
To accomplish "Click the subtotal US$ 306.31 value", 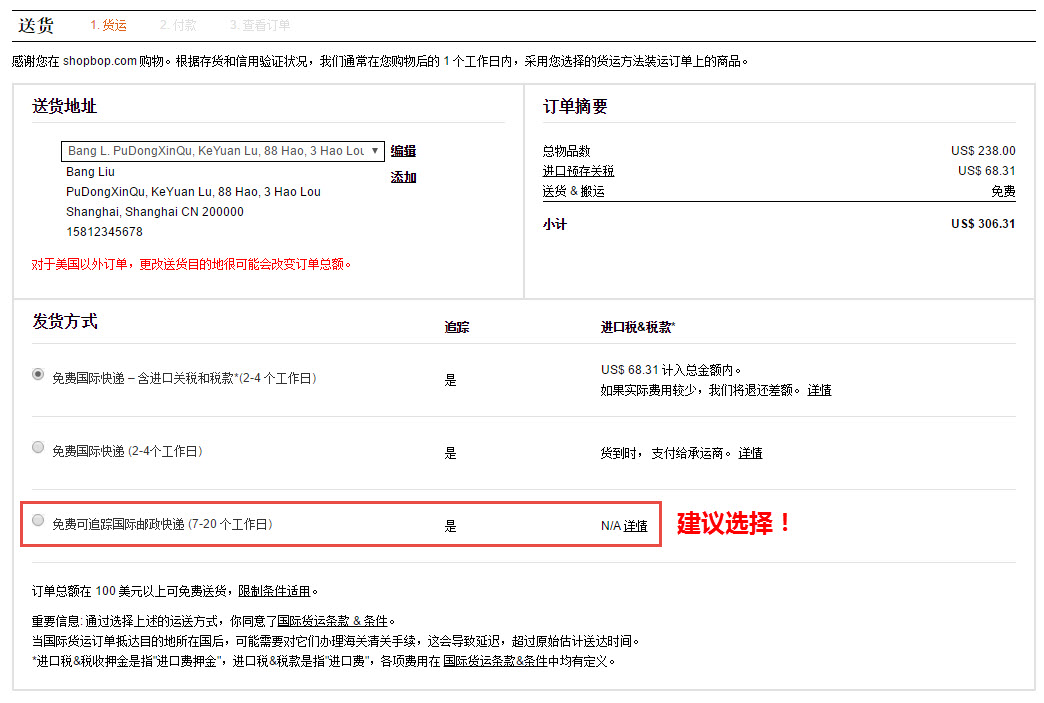I will 983,224.
